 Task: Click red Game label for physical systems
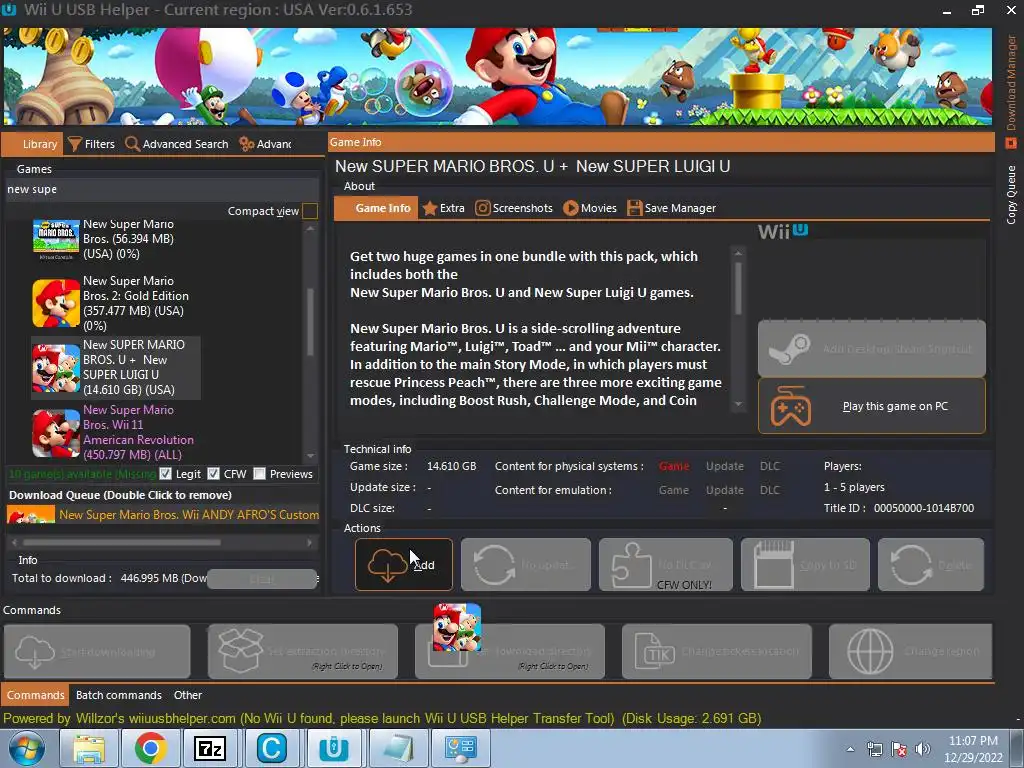[x=673, y=466]
